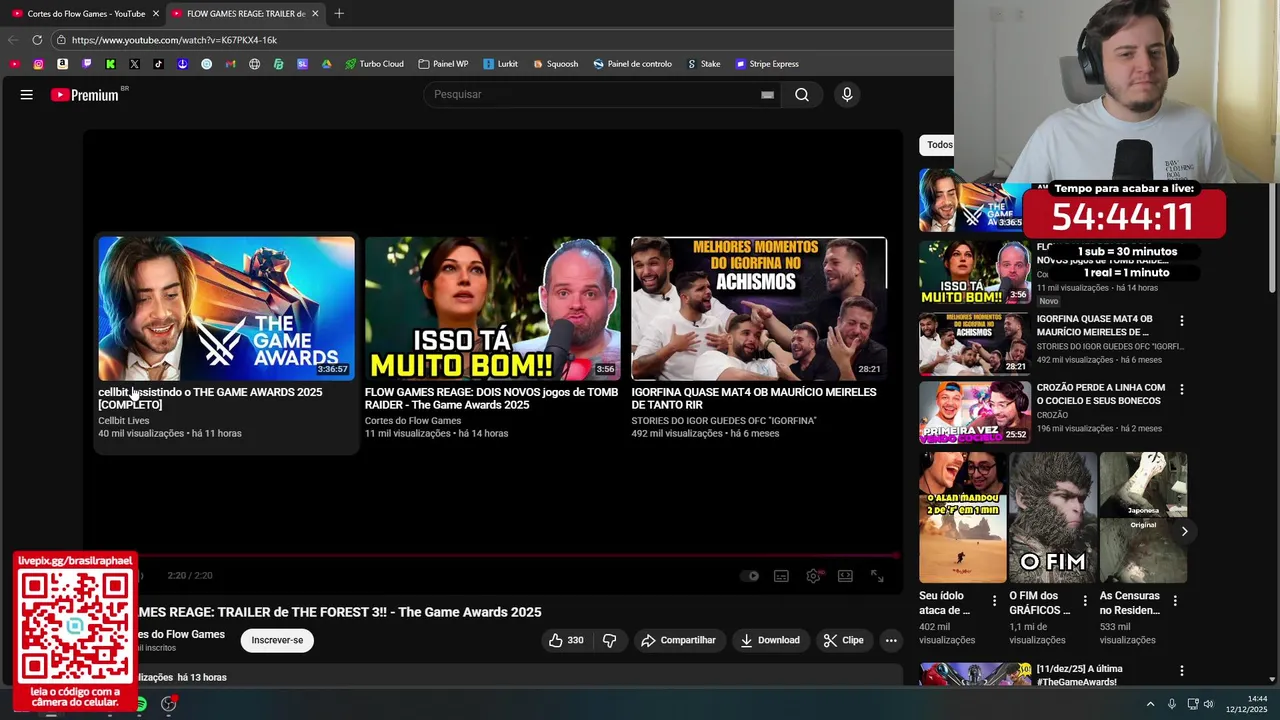
Task: Share the video via Compartilhar
Action: tap(678, 640)
